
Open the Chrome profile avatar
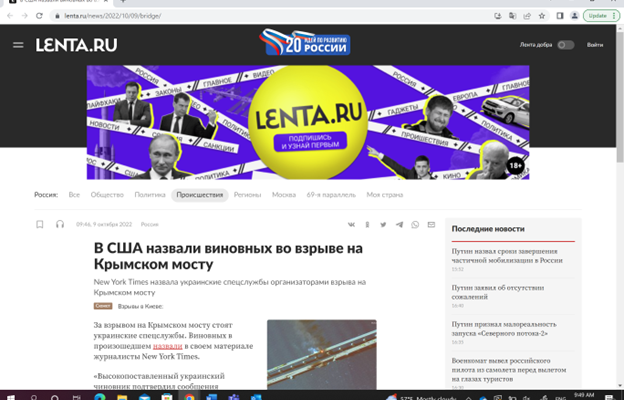(574, 16)
